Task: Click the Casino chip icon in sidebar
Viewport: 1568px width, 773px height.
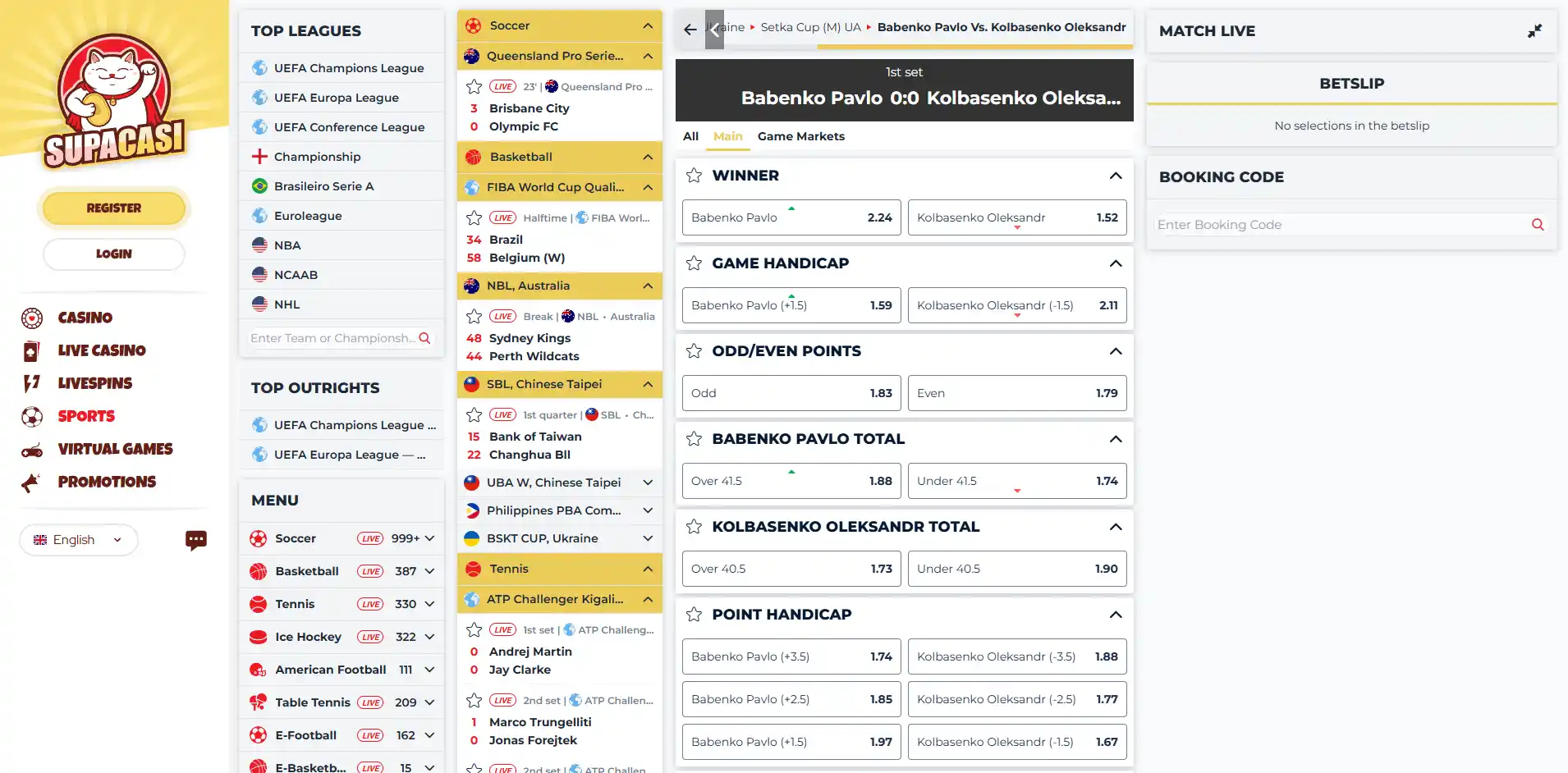Action: tap(32, 318)
